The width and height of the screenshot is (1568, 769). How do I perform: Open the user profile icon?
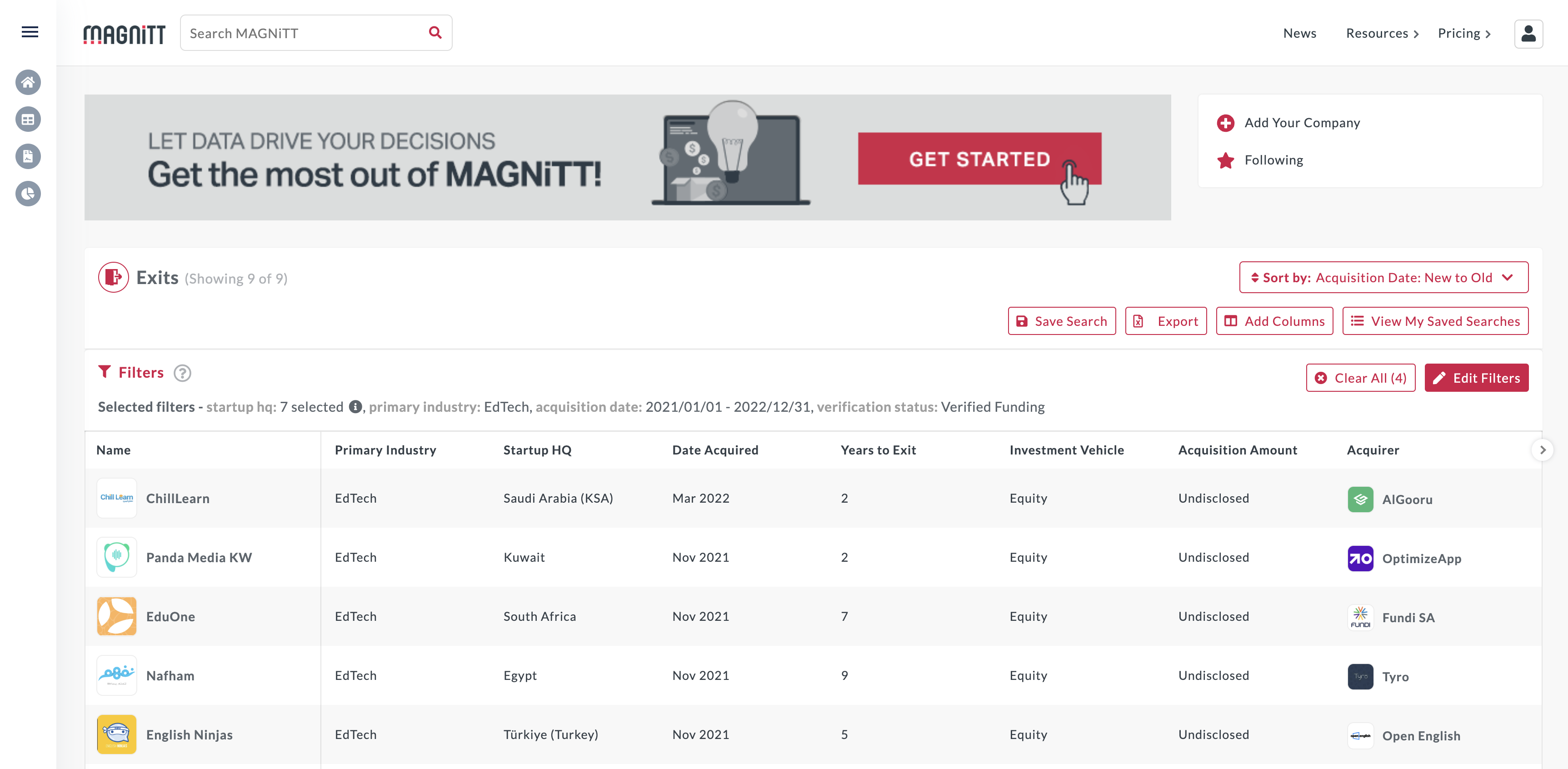tap(1528, 34)
